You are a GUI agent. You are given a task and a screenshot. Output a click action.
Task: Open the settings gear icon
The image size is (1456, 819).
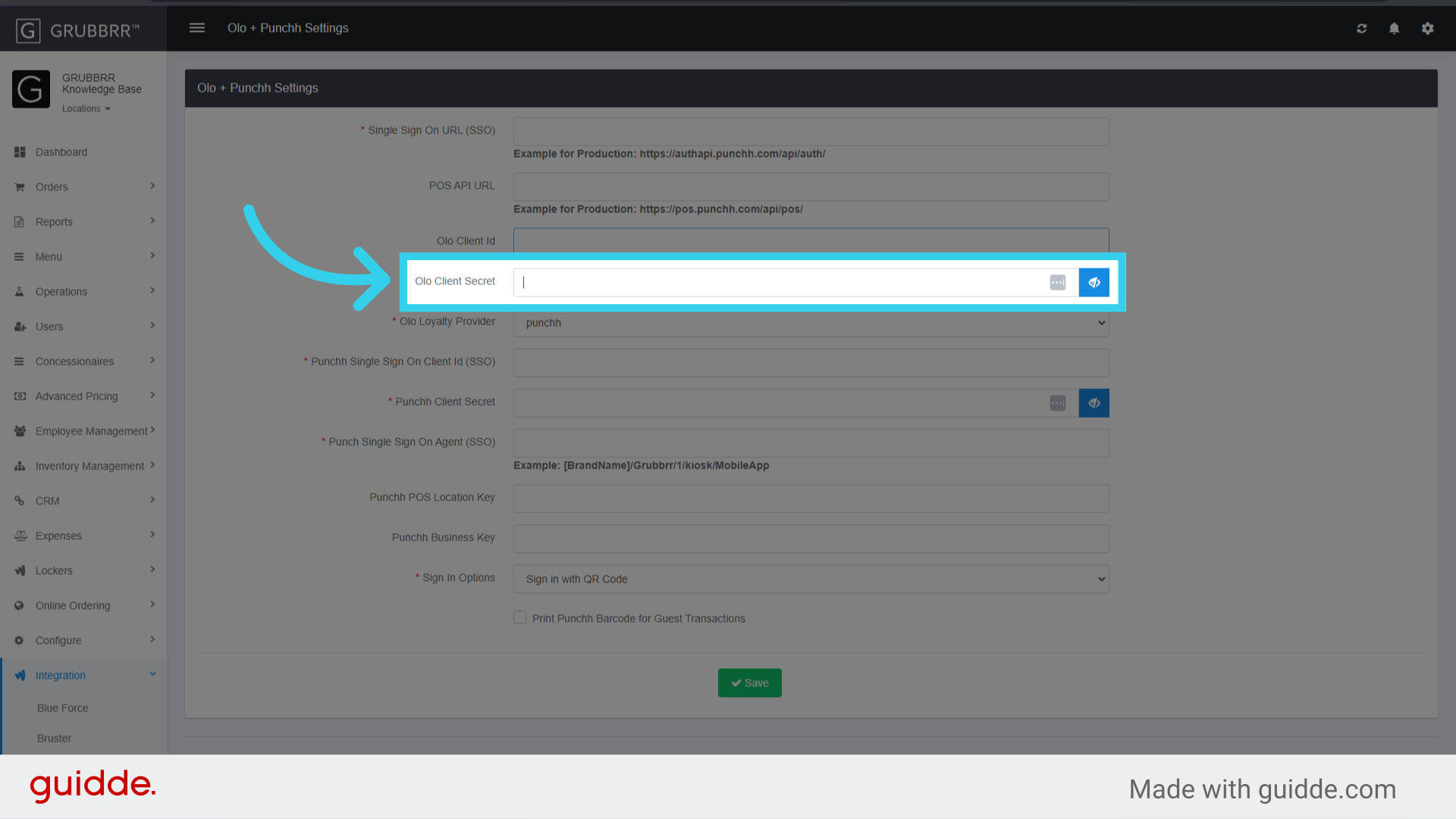pos(1428,28)
